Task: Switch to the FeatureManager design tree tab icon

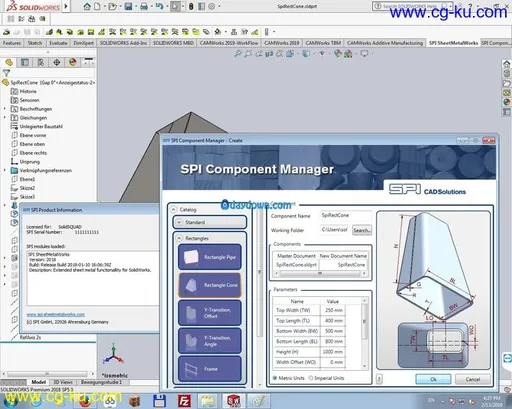Action: tap(9, 62)
